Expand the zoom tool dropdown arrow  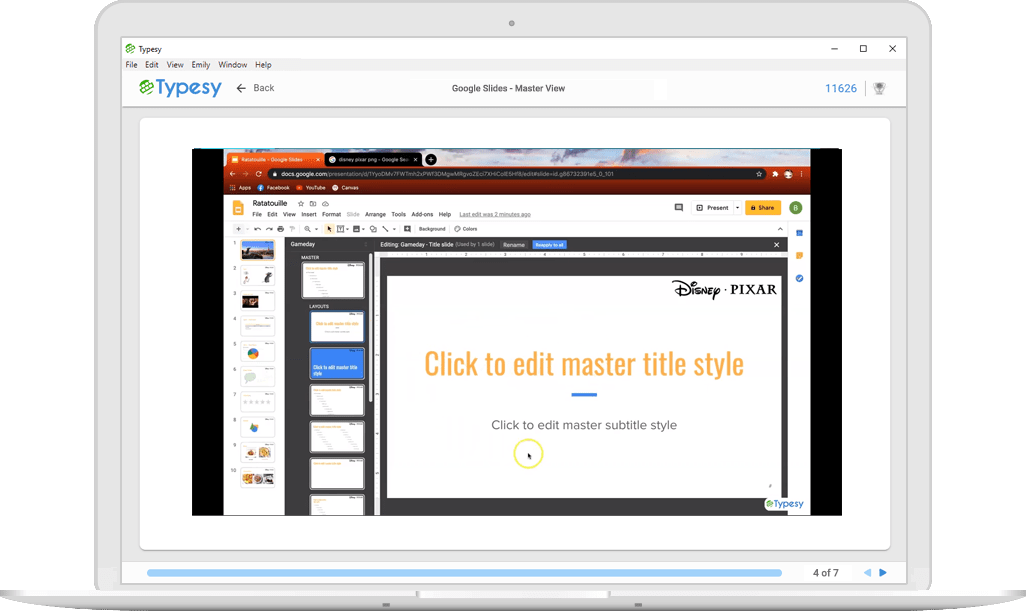click(315, 229)
